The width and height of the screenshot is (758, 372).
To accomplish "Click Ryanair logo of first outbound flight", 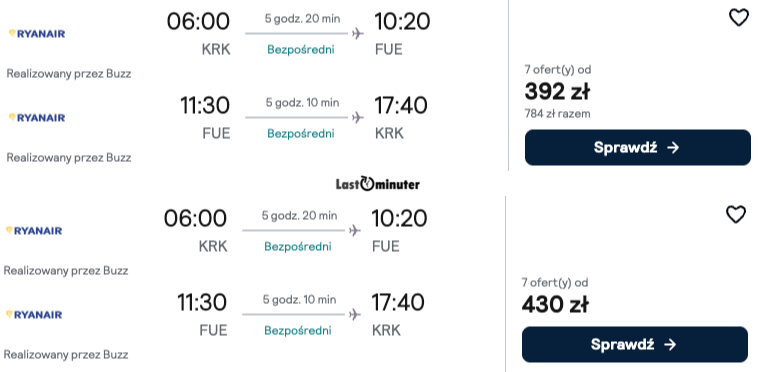I will pos(37,34).
